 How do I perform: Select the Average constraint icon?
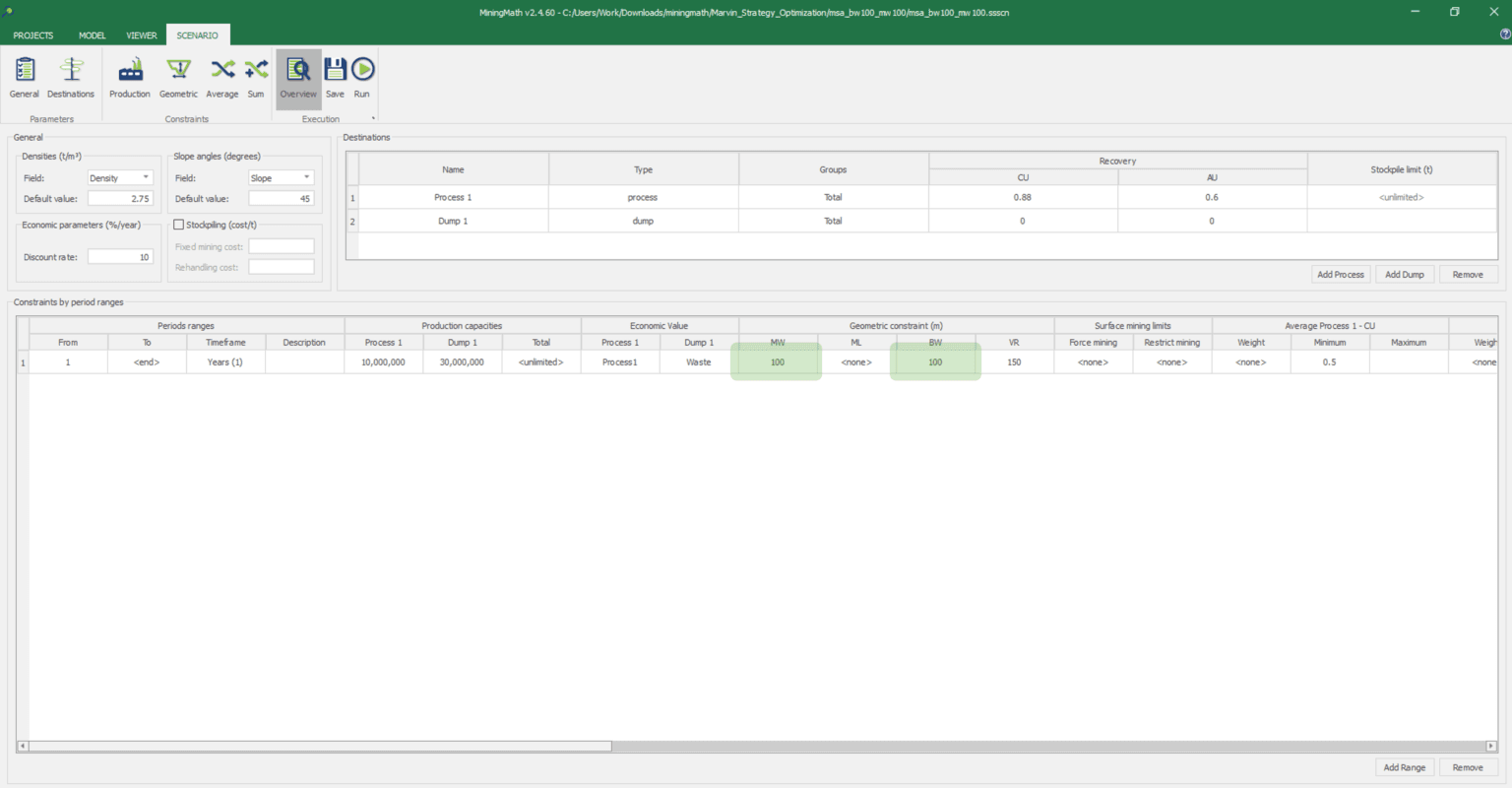tap(222, 69)
